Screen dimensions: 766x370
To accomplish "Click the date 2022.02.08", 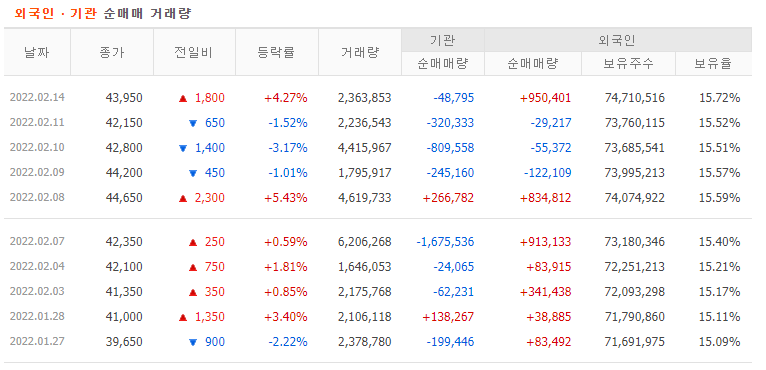I will (x=37, y=197).
